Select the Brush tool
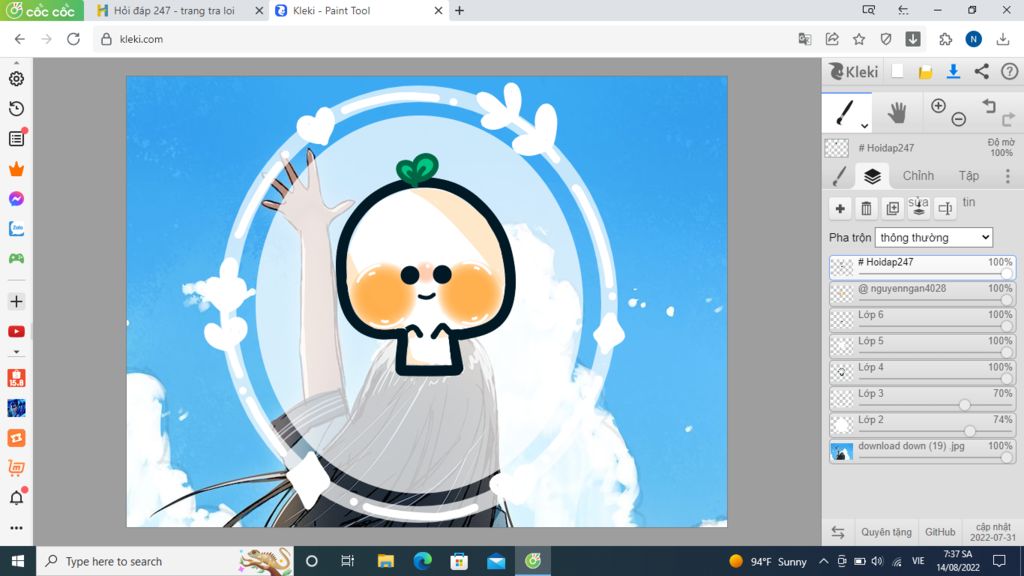The height and width of the screenshot is (576, 1024). [846, 112]
